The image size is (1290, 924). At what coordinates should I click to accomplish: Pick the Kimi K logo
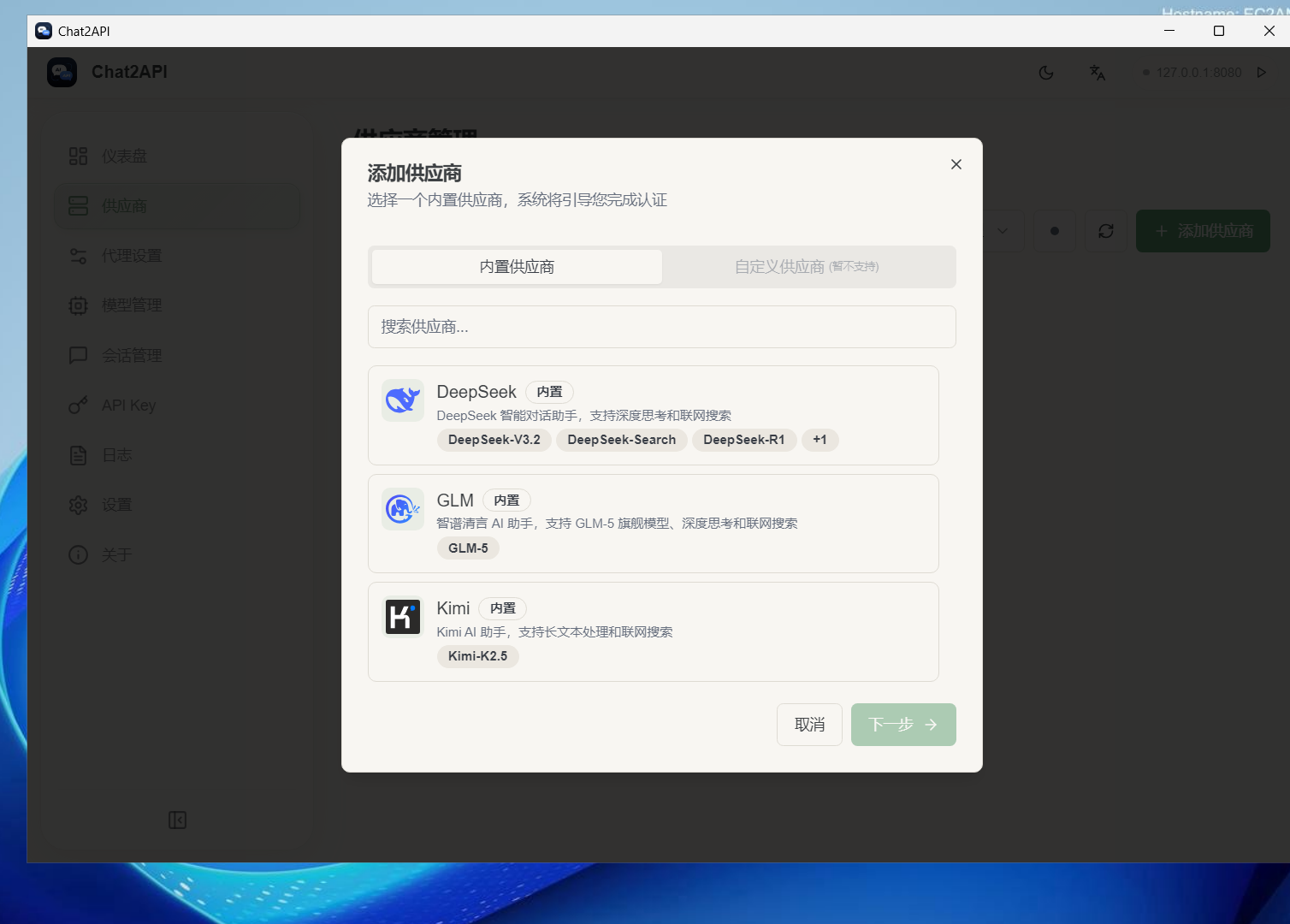tap(403, 617)
